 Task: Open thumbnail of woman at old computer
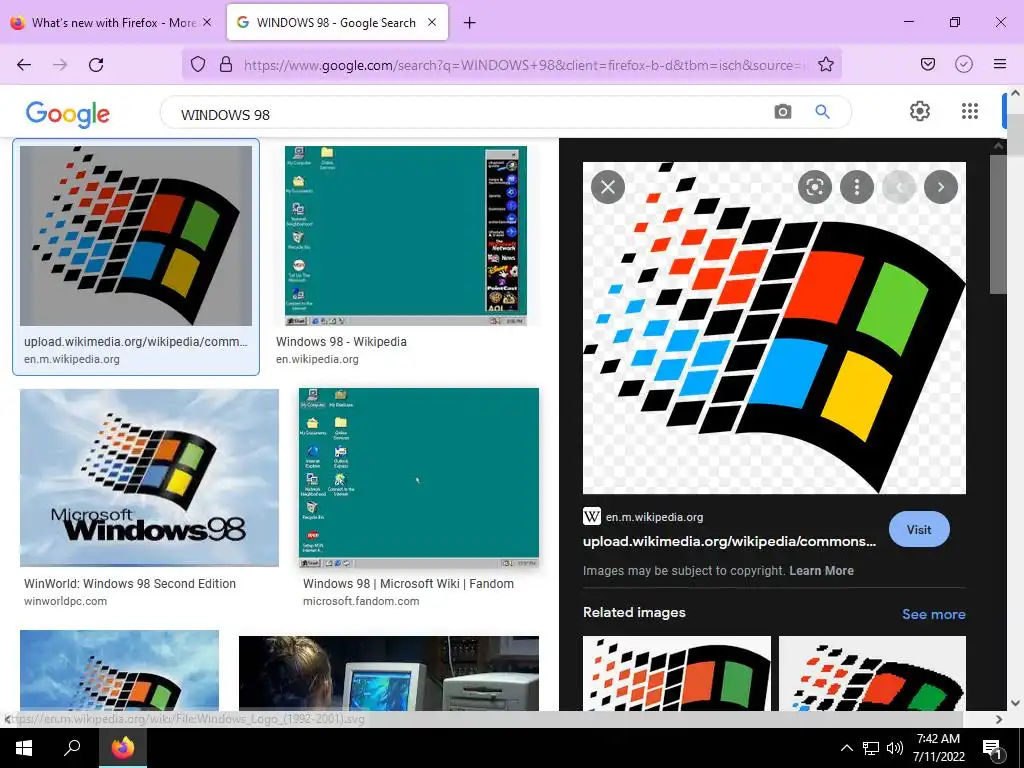[389, 673]
